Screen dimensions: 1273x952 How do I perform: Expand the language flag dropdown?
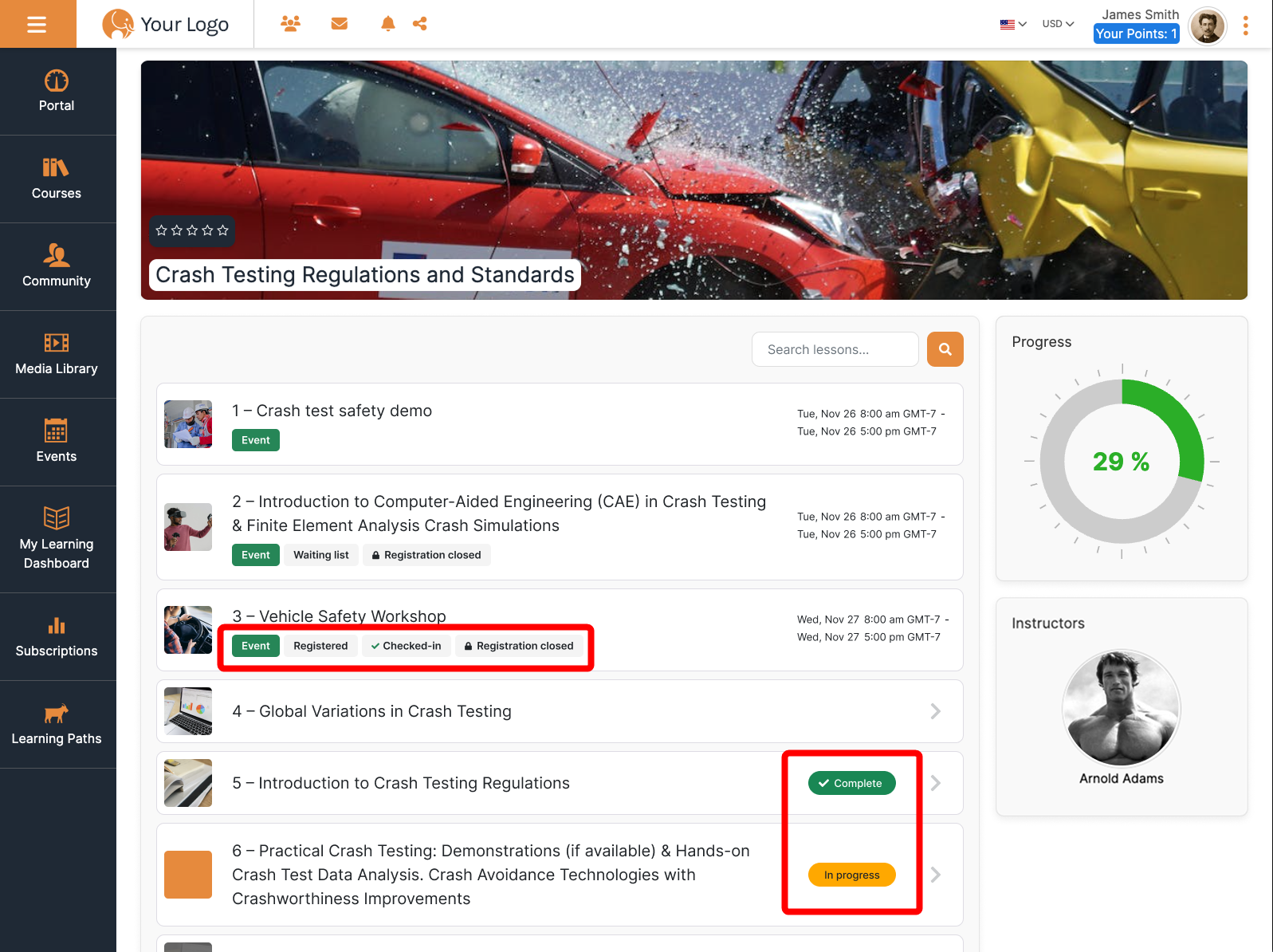1012,24
